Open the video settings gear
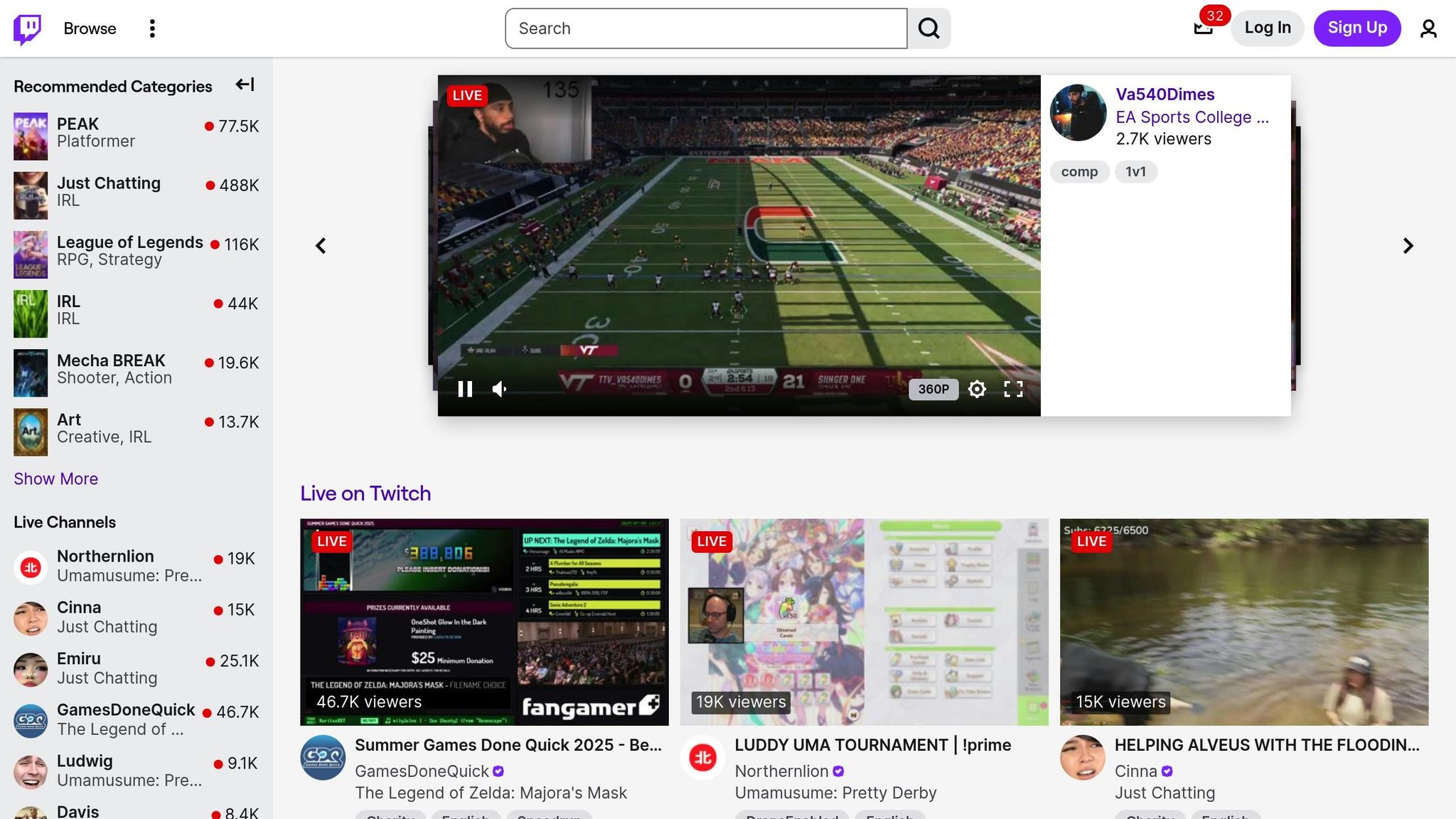The width and height of the screenshot is (1456, 819). tap(977, 389)
